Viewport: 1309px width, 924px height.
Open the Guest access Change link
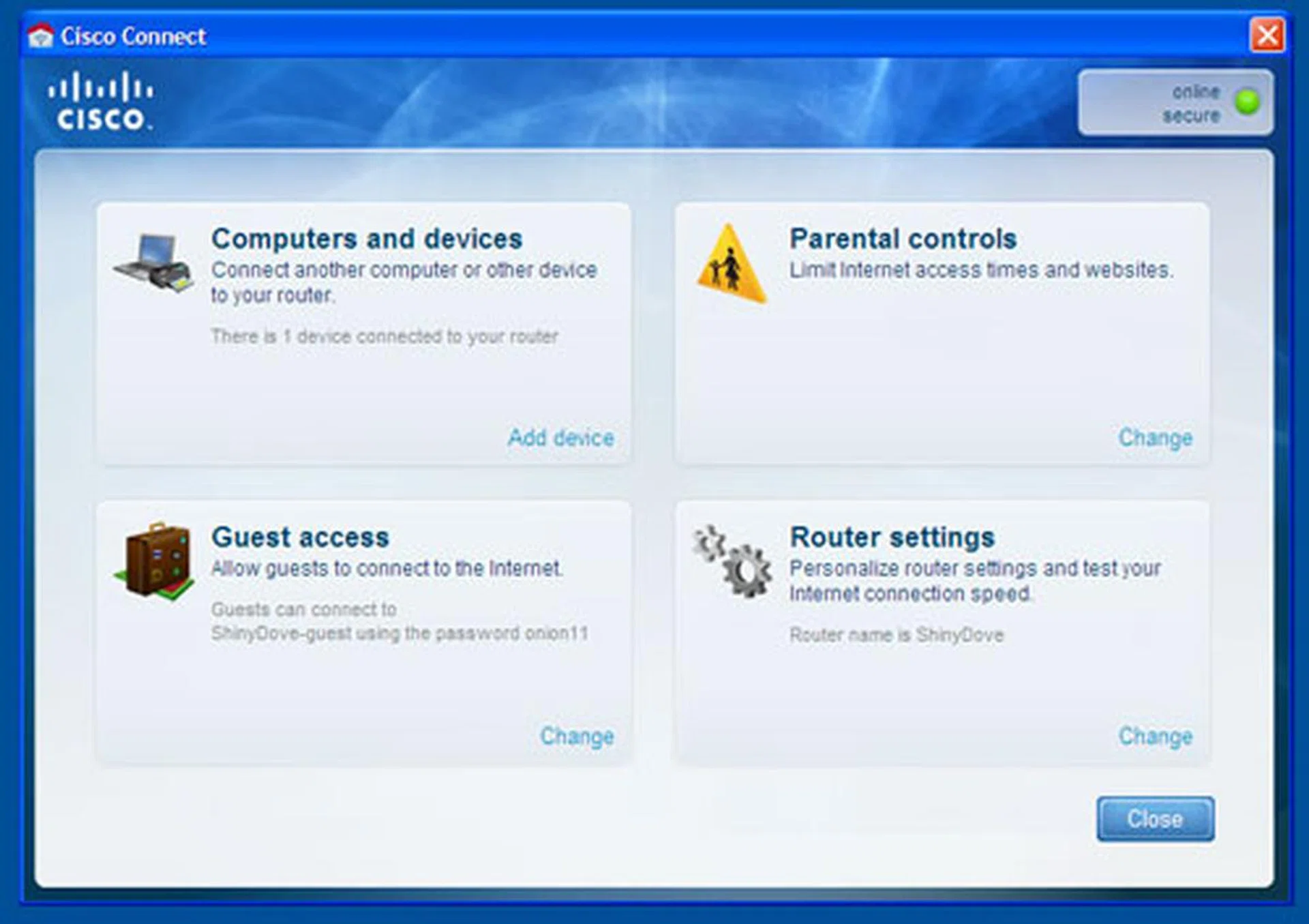[x=577, y=736]
